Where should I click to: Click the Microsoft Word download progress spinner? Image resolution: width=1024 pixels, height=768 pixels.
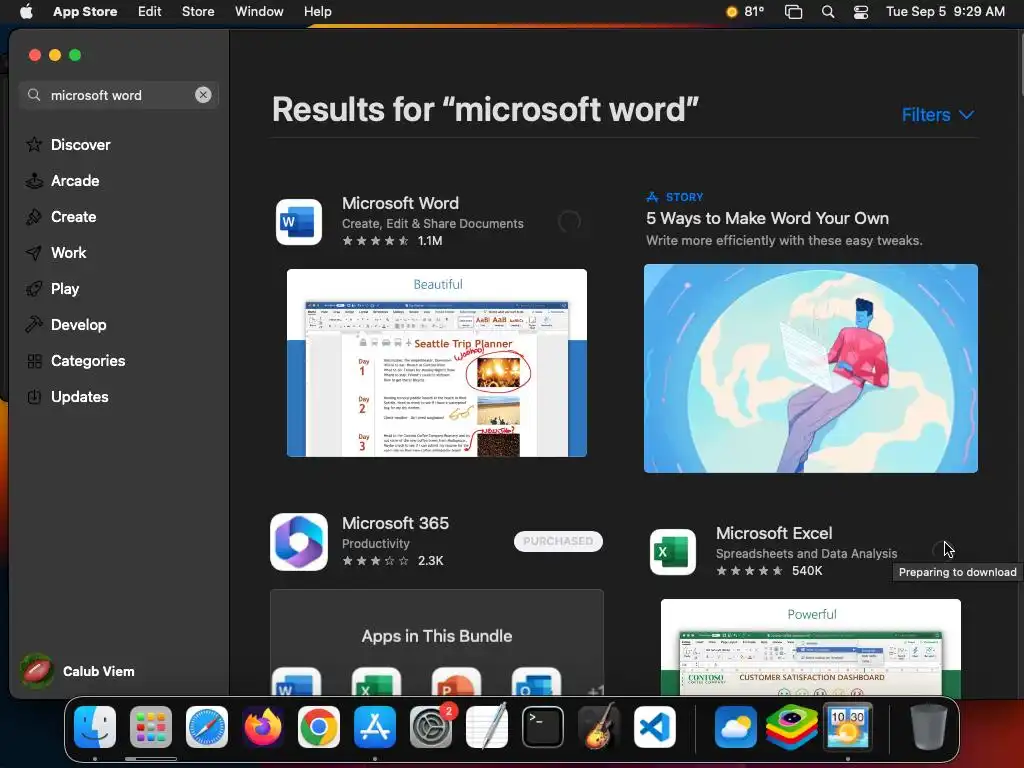click(x=569, y=222)
